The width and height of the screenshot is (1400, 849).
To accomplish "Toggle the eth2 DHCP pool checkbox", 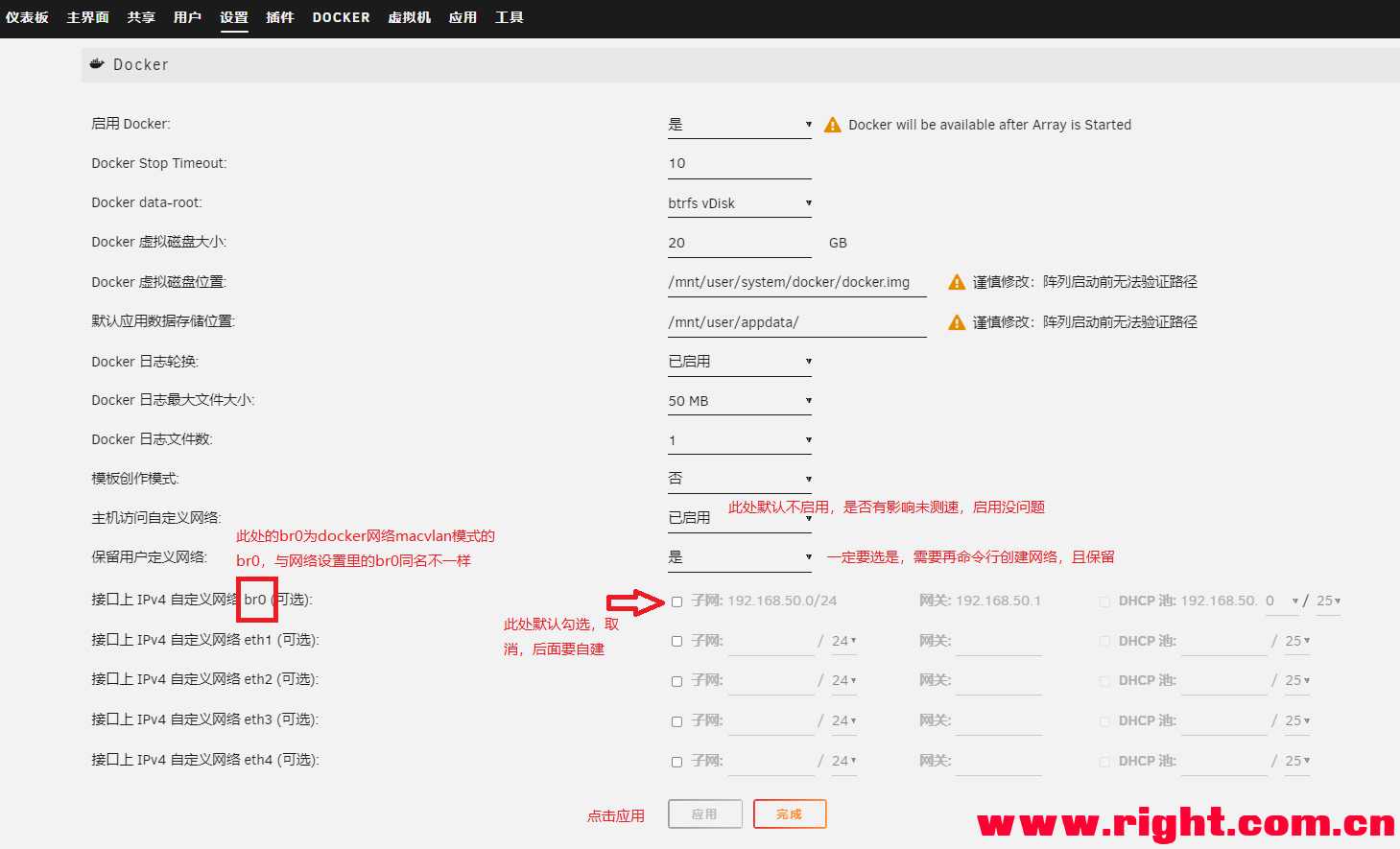I will pos(1104,681).
